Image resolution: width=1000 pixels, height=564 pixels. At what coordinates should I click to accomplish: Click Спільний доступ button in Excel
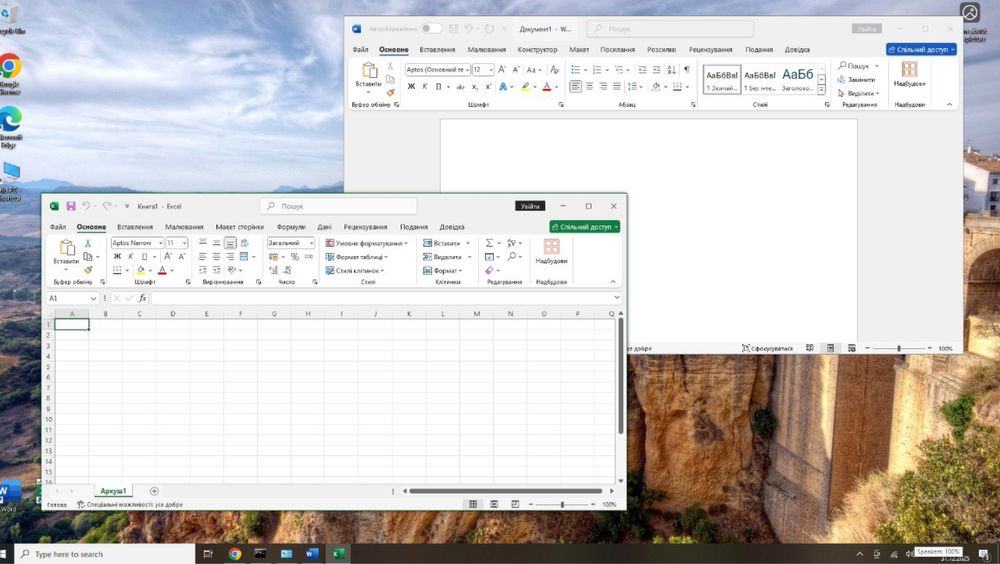pos(585,226)
